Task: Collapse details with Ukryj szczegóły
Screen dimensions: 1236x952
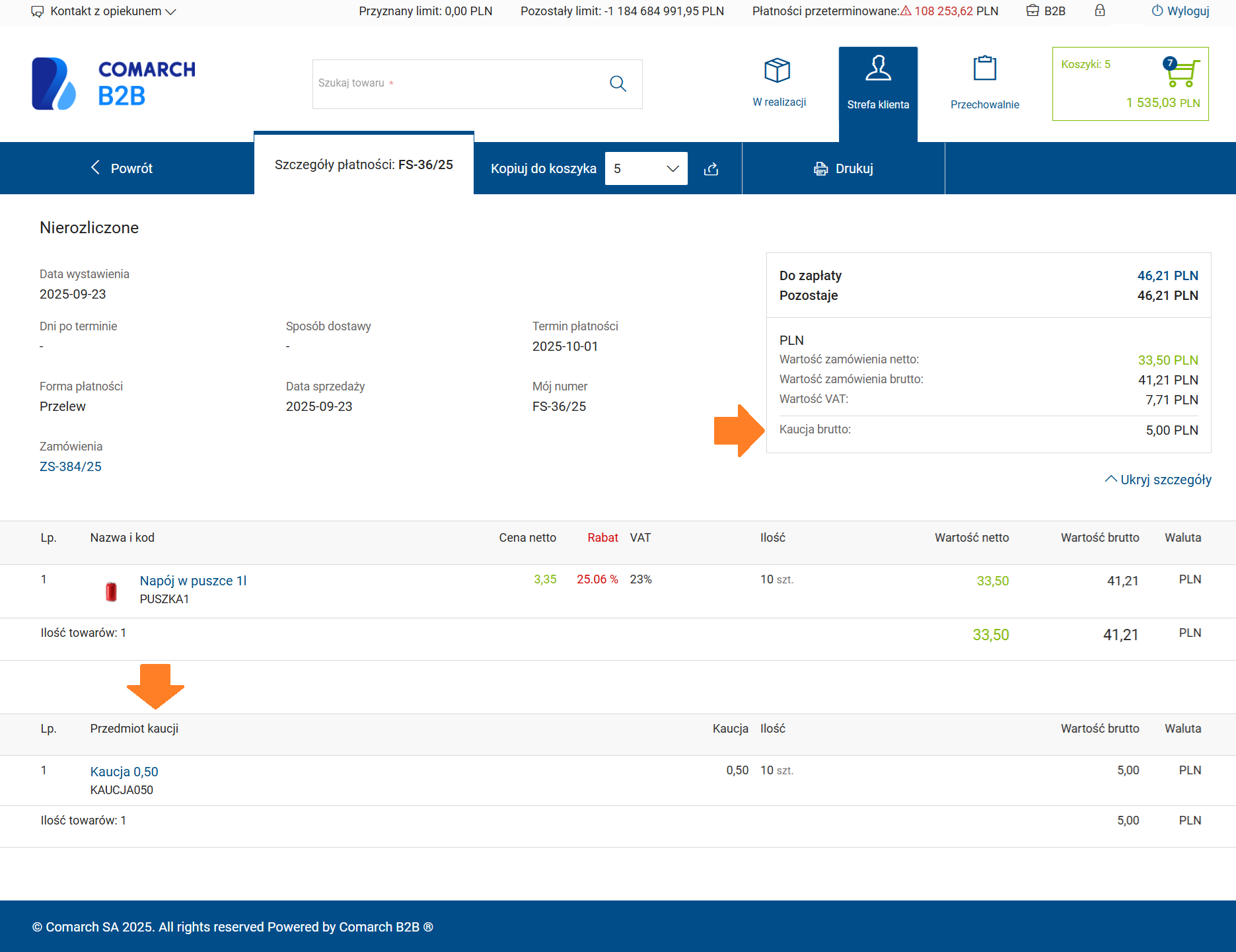Action: 1158,480
